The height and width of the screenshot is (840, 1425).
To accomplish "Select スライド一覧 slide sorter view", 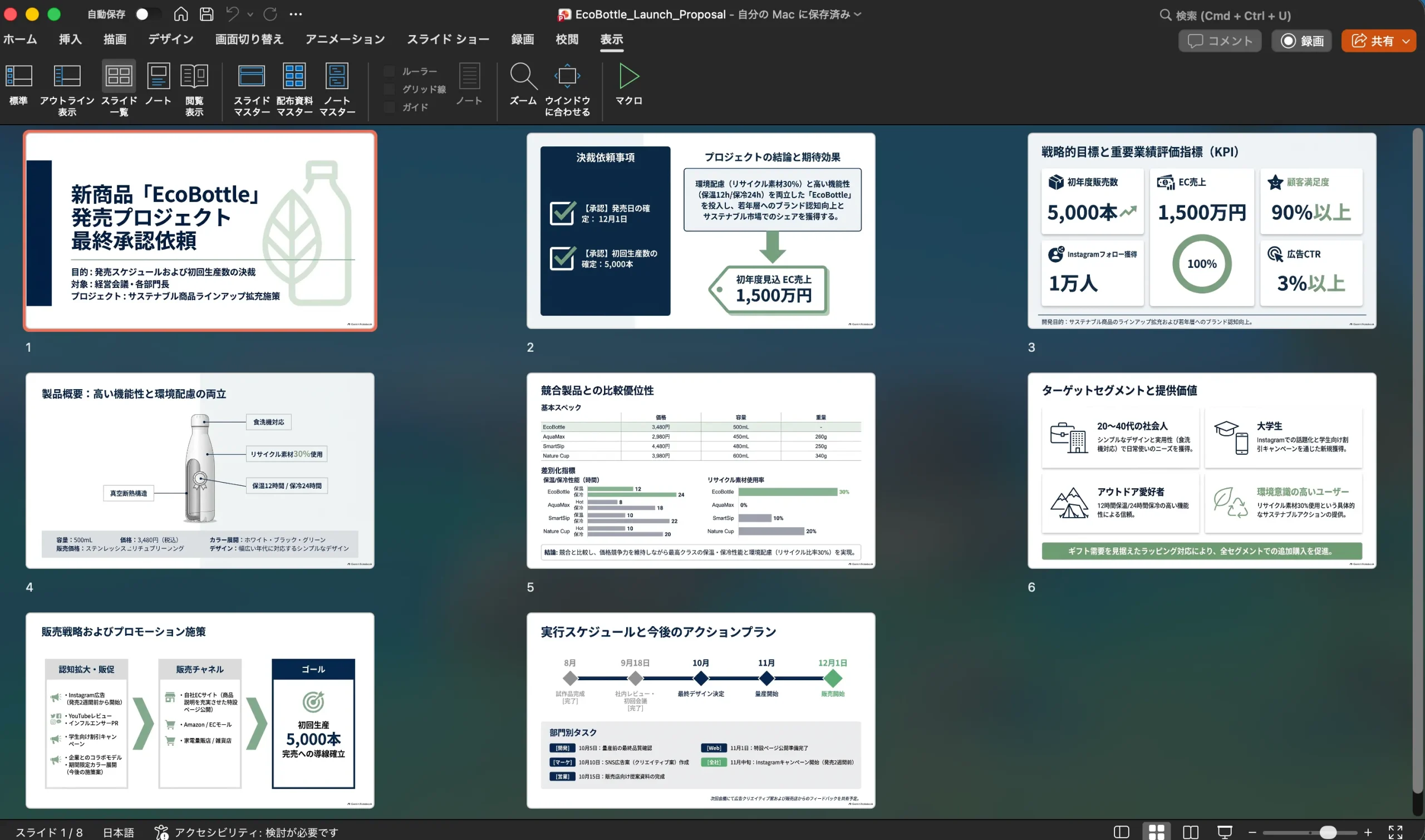I will [119, 90].
